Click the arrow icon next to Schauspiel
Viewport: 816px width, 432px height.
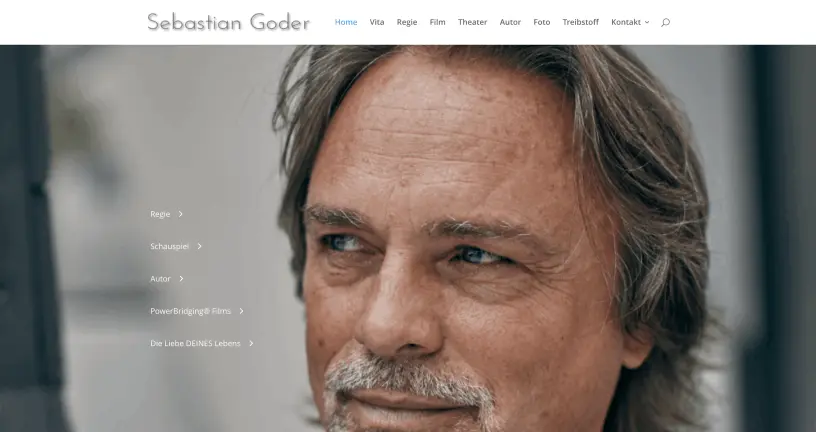pos(199,246)
